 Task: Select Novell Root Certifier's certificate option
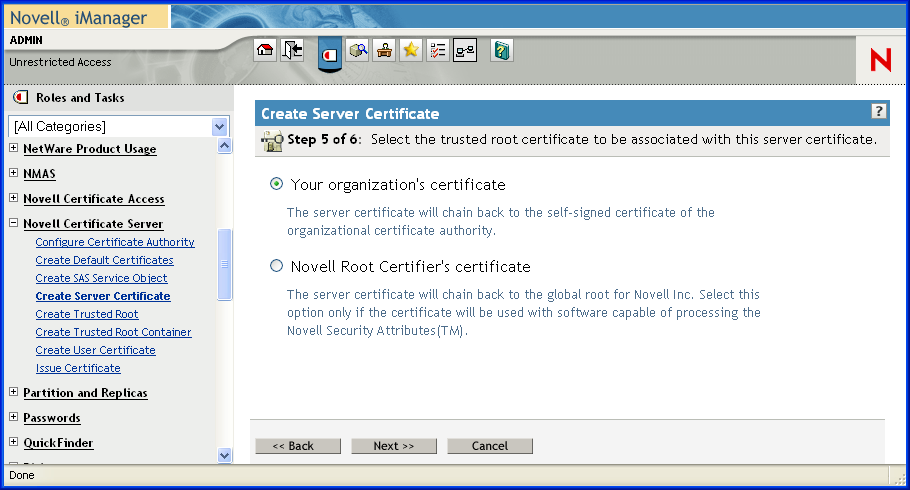click(277, 267)
